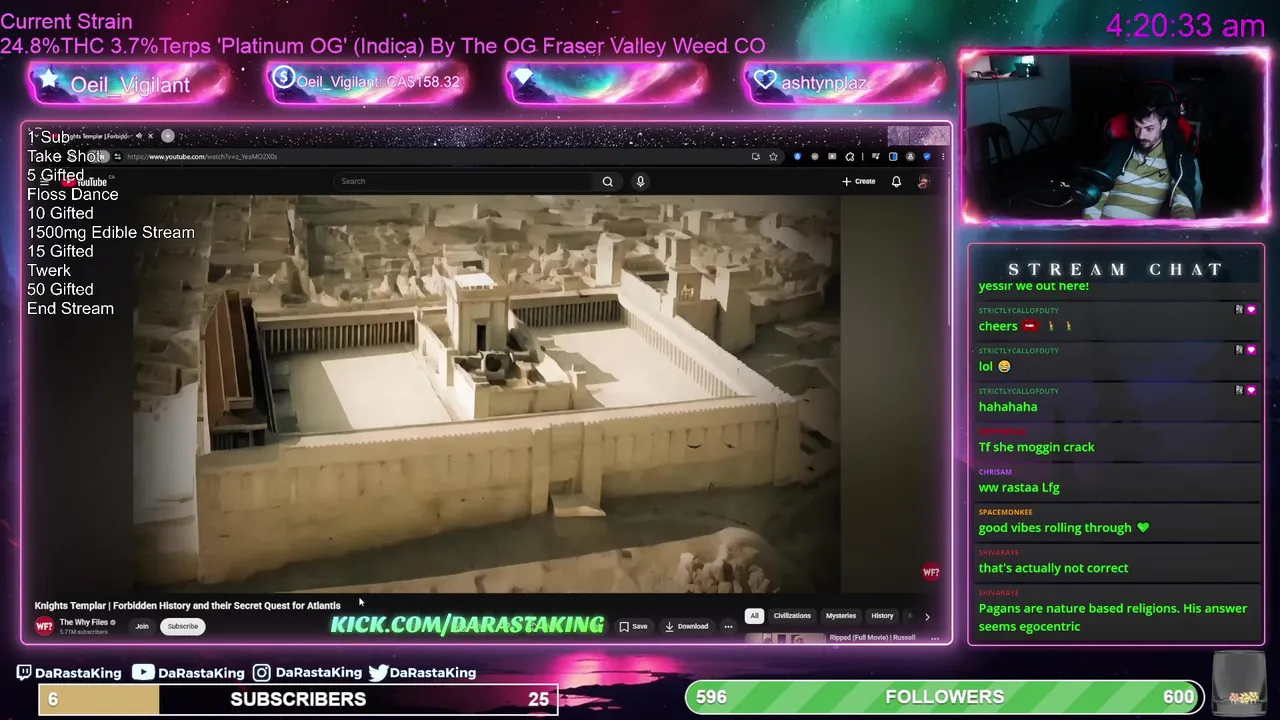Open YouTube notifications bell

896,181
